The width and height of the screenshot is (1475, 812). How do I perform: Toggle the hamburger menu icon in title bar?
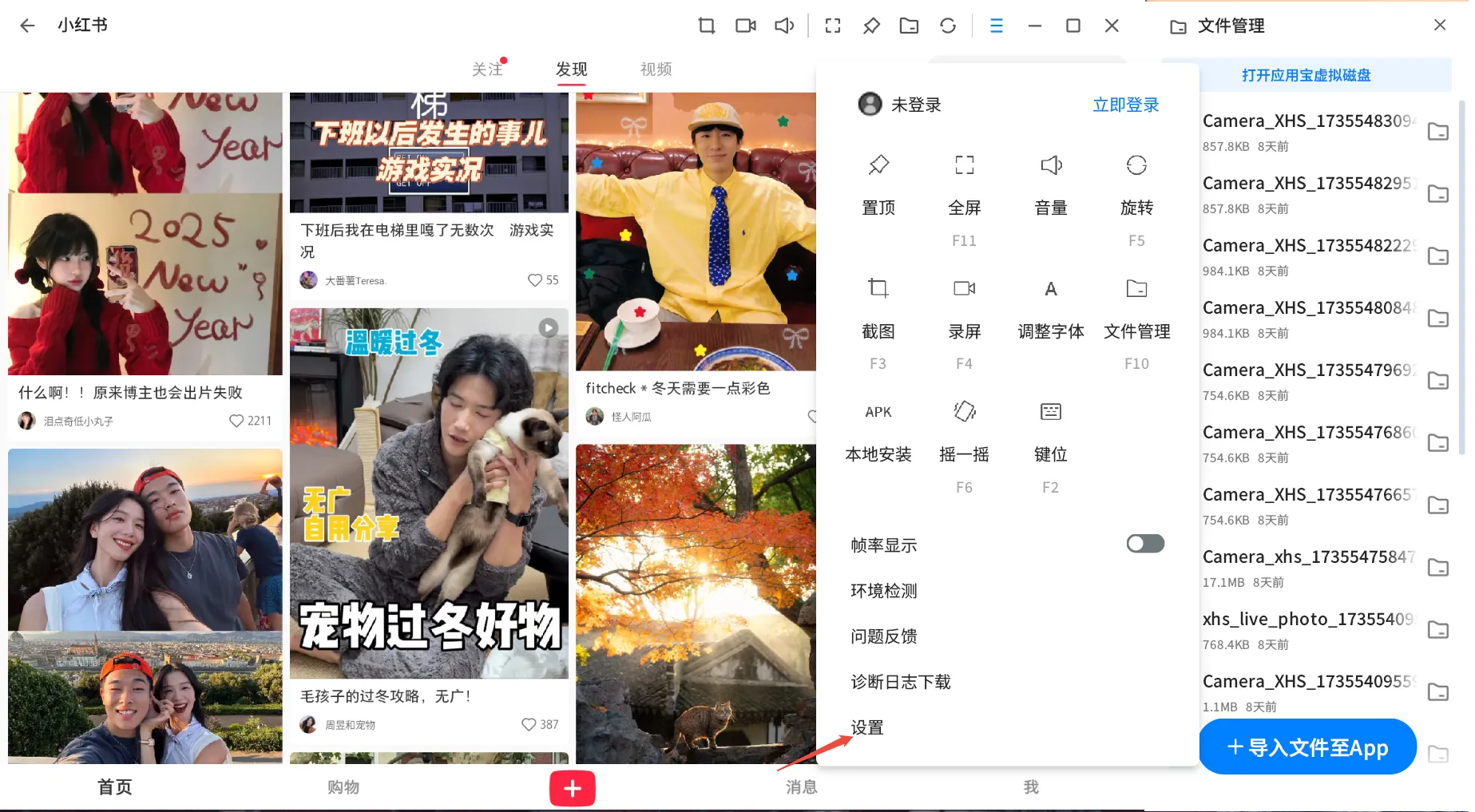pos(997,26)
